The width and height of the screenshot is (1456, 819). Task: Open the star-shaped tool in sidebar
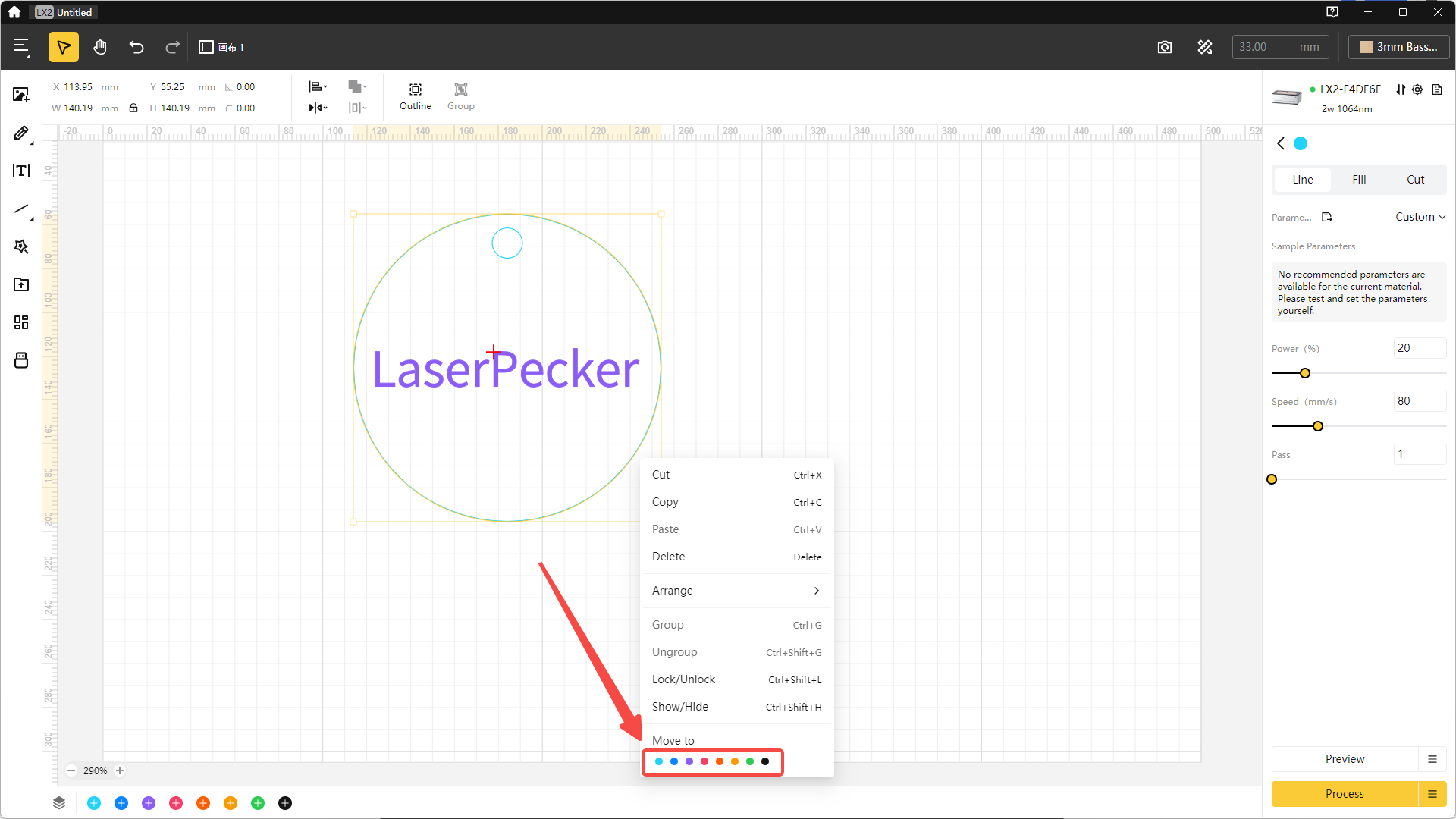point(21,247)
